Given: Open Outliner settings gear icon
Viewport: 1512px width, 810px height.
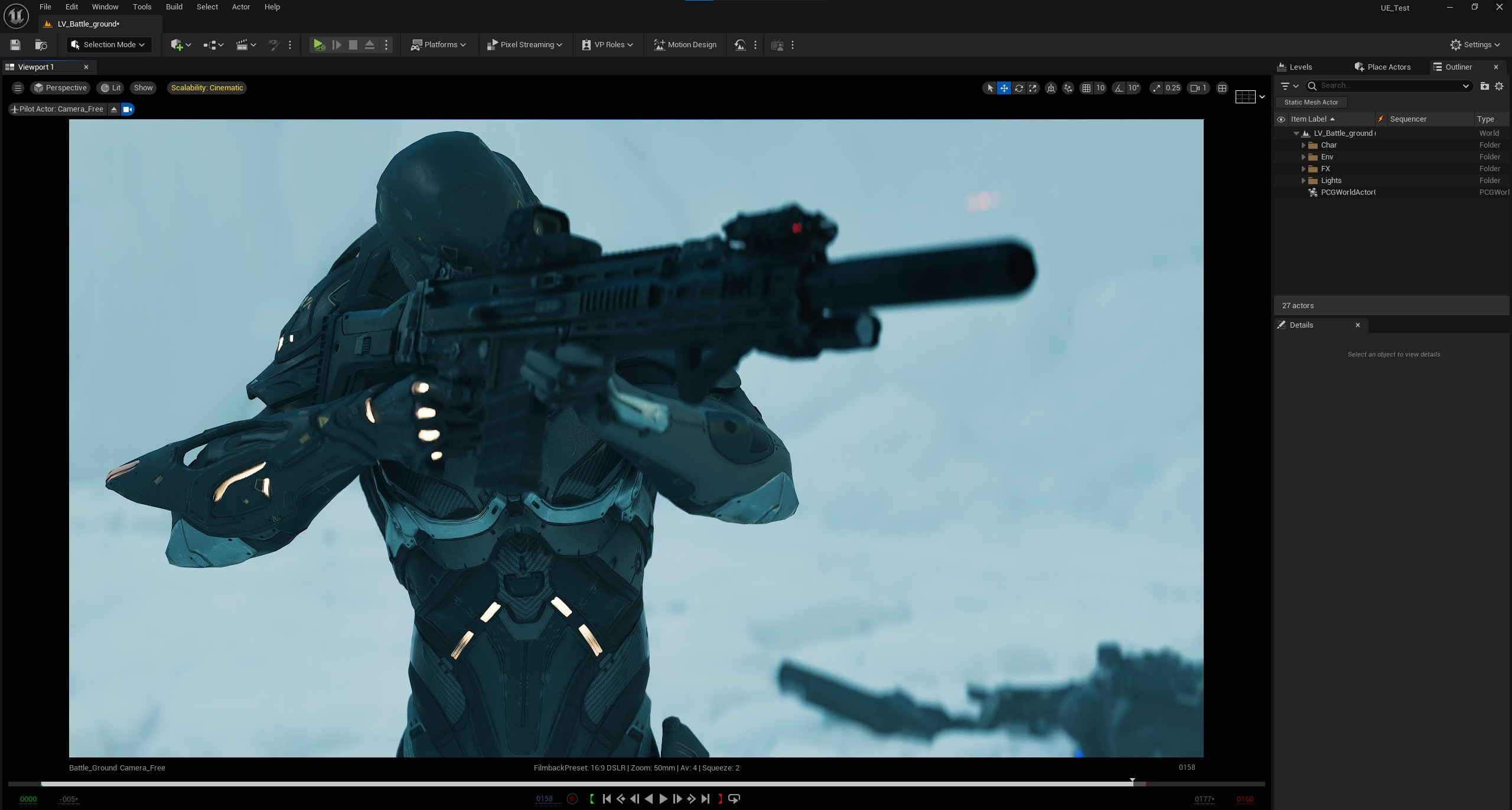Looking at the screenshot, I should pos(1499,86).
